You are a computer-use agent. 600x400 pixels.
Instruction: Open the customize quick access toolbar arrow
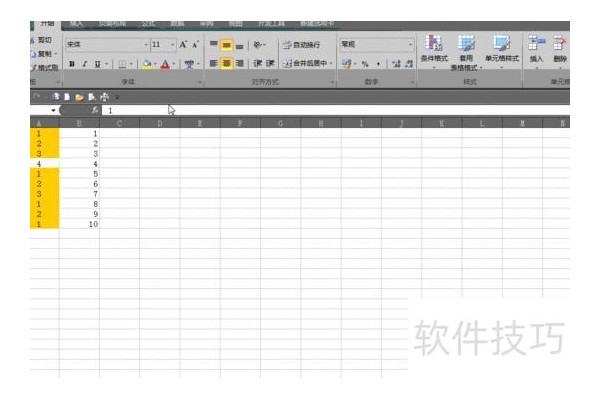click(x=117, y=97)
